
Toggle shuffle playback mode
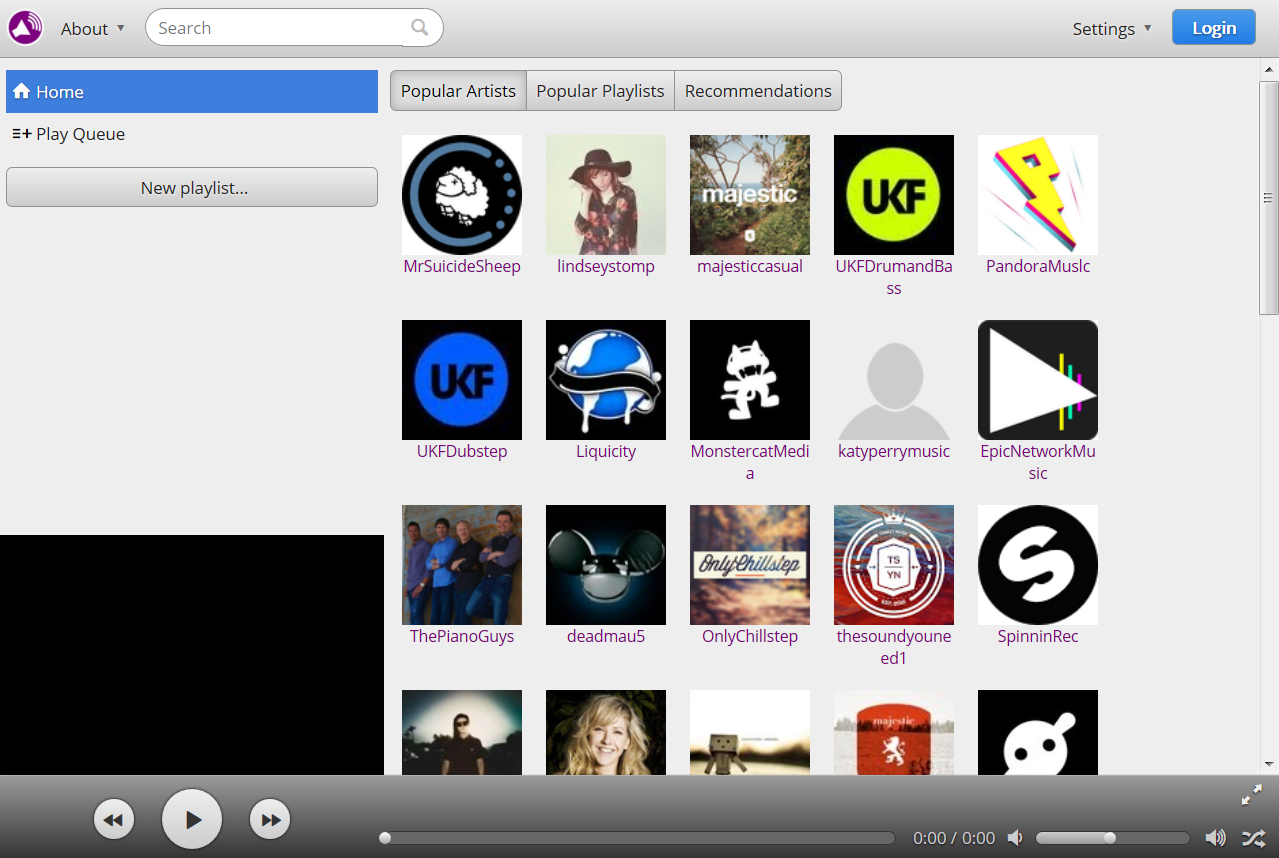[x=1253, y=838]
